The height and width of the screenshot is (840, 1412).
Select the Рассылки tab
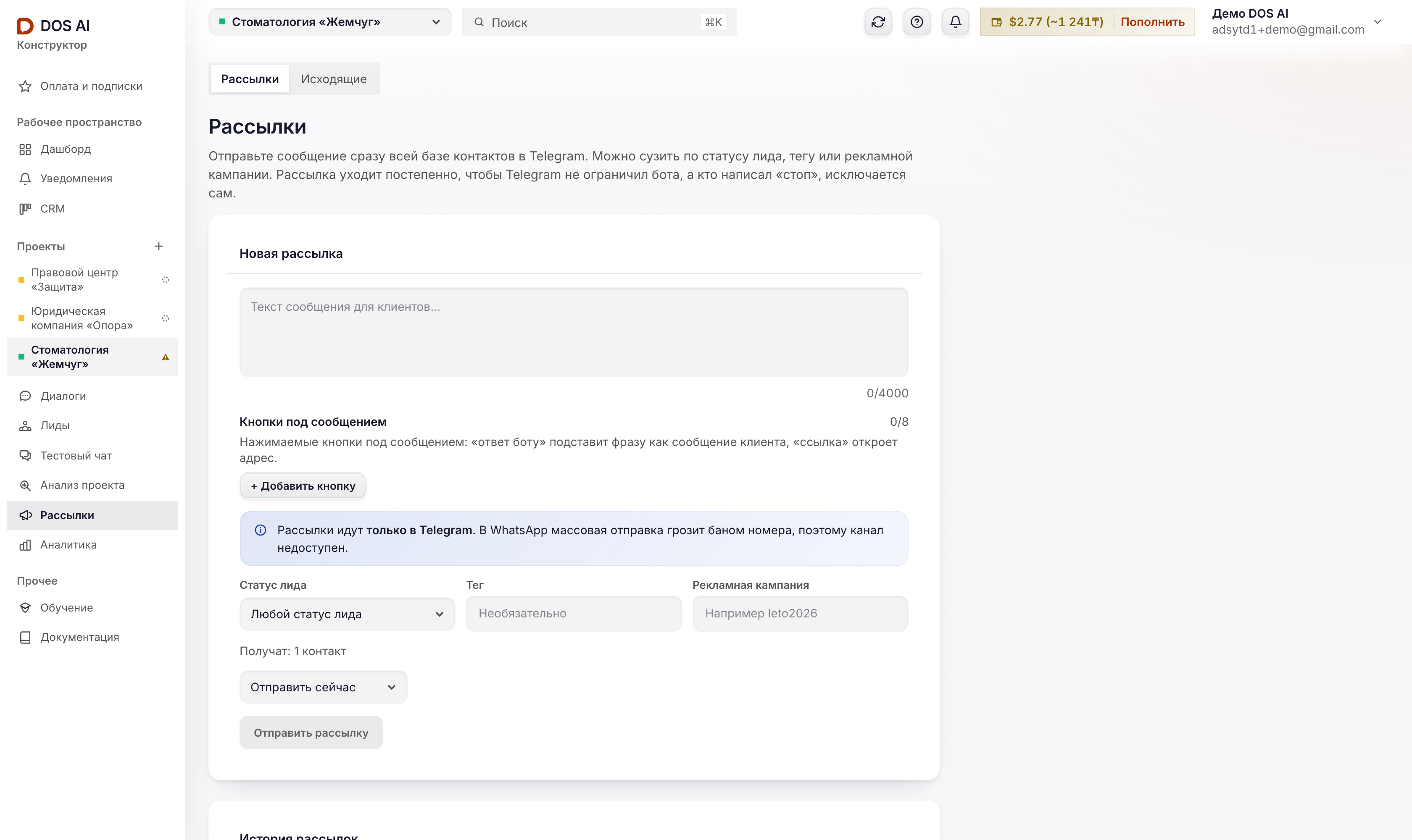[250, 79]
